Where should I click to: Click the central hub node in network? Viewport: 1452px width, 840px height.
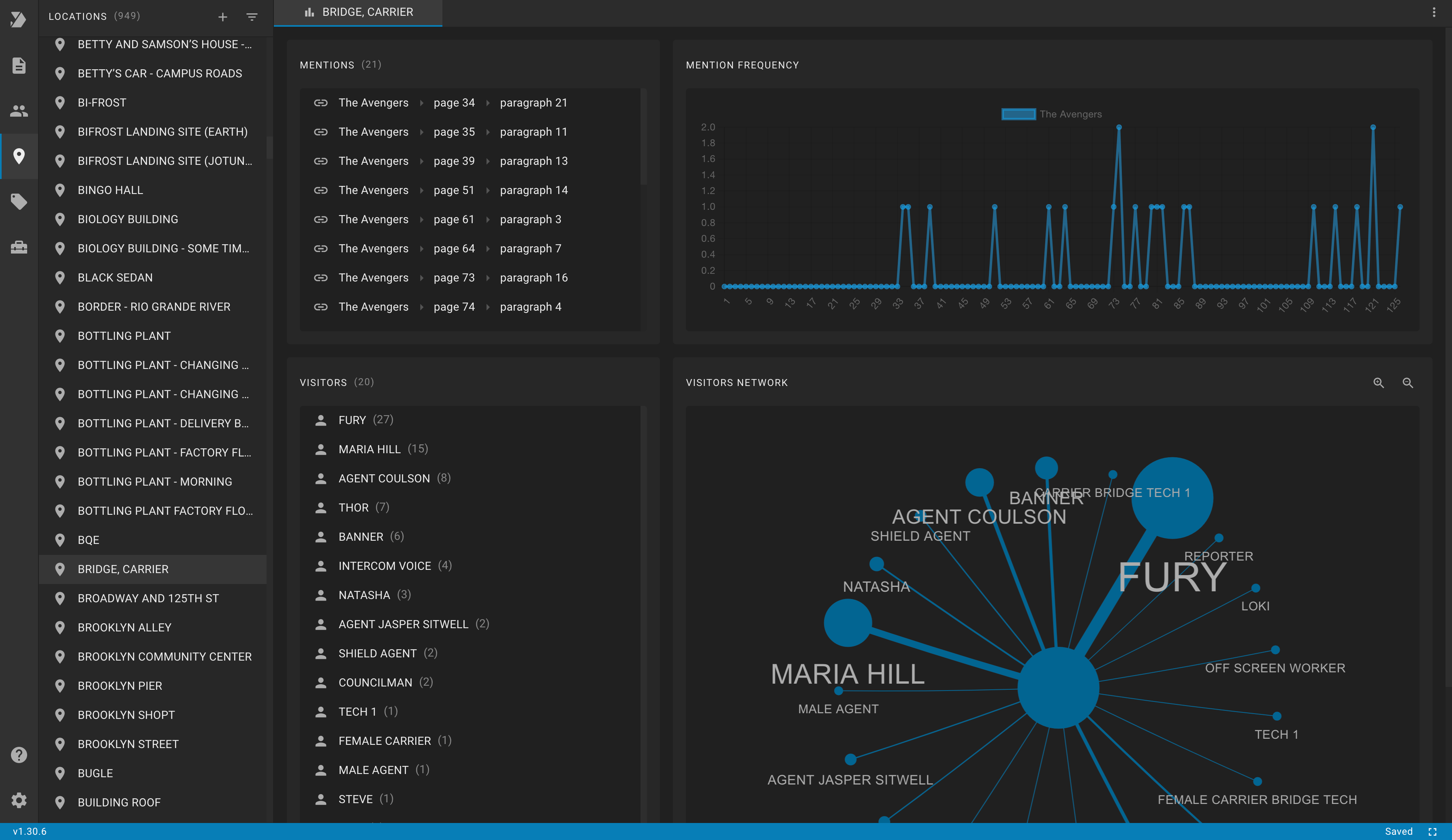click(1059, 687)
